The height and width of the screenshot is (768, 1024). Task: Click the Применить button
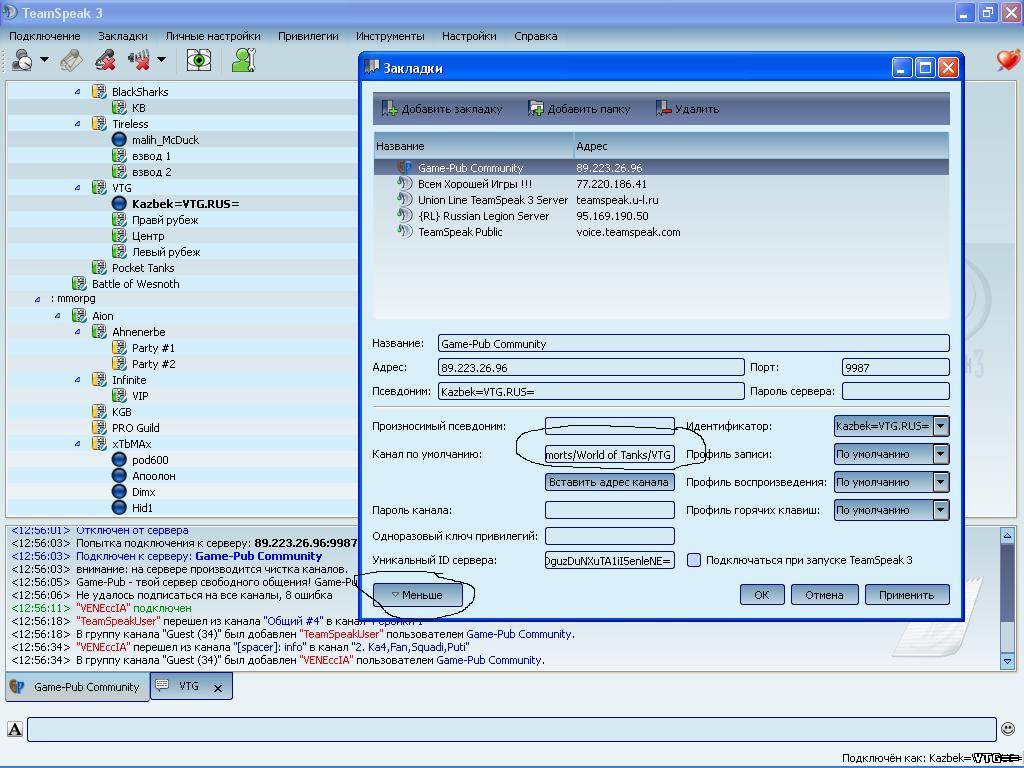point(906,595)
